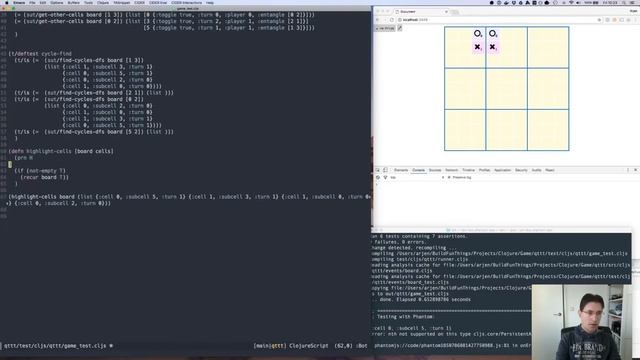Switch to the Elements tab in DevTools
Viewport: 640px width, 360px height.
401,170
